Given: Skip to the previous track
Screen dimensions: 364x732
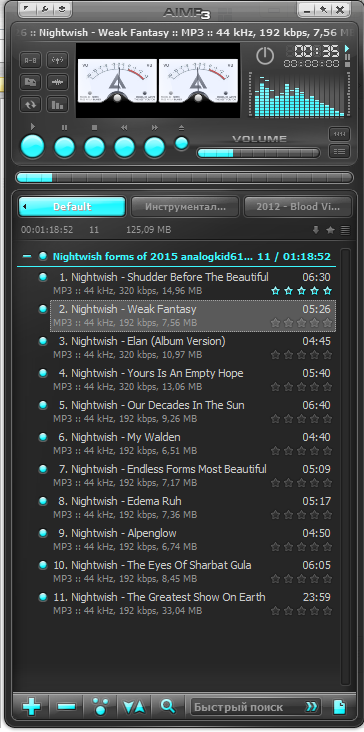Looking at the screenshot, I should (124, 148).
